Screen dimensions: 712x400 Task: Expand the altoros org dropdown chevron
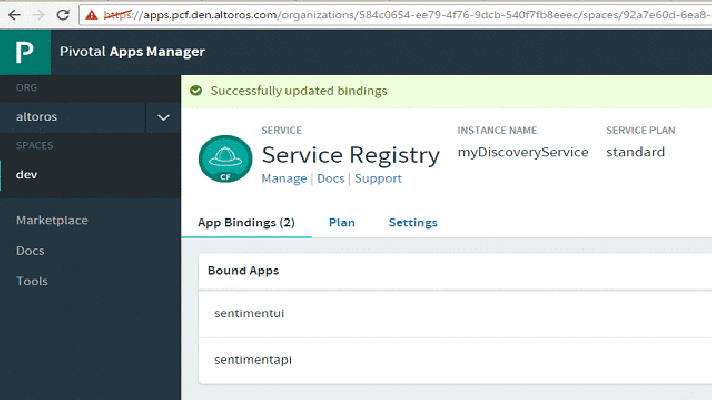pyautogui.click(x=163, y=117)
